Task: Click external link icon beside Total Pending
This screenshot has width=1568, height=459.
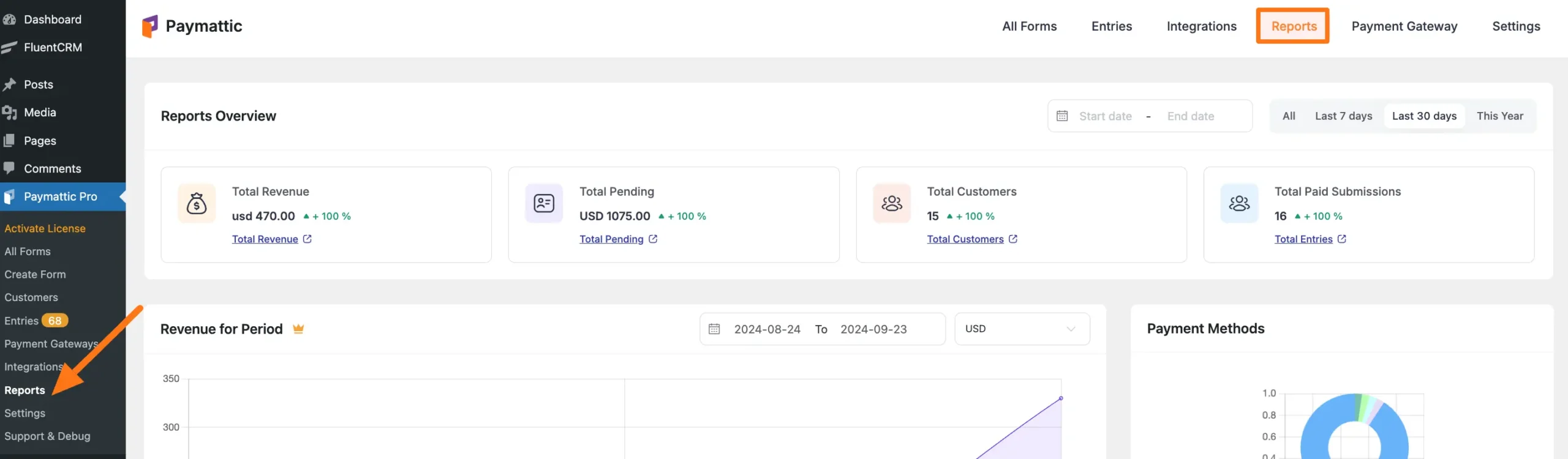Action: pyautogui.click(x=653, y=239)
